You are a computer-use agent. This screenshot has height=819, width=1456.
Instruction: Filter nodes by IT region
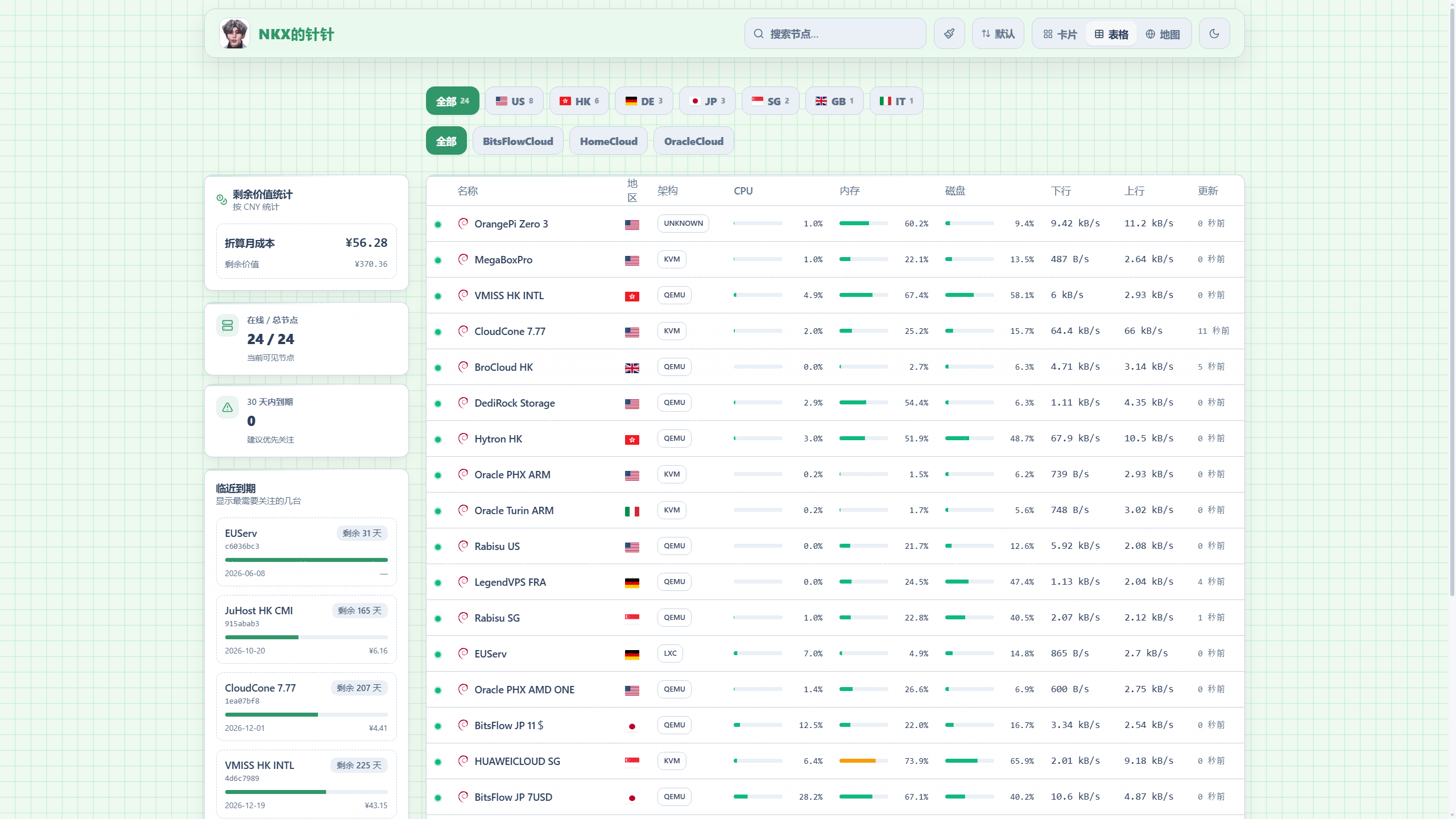click(896, 101)
